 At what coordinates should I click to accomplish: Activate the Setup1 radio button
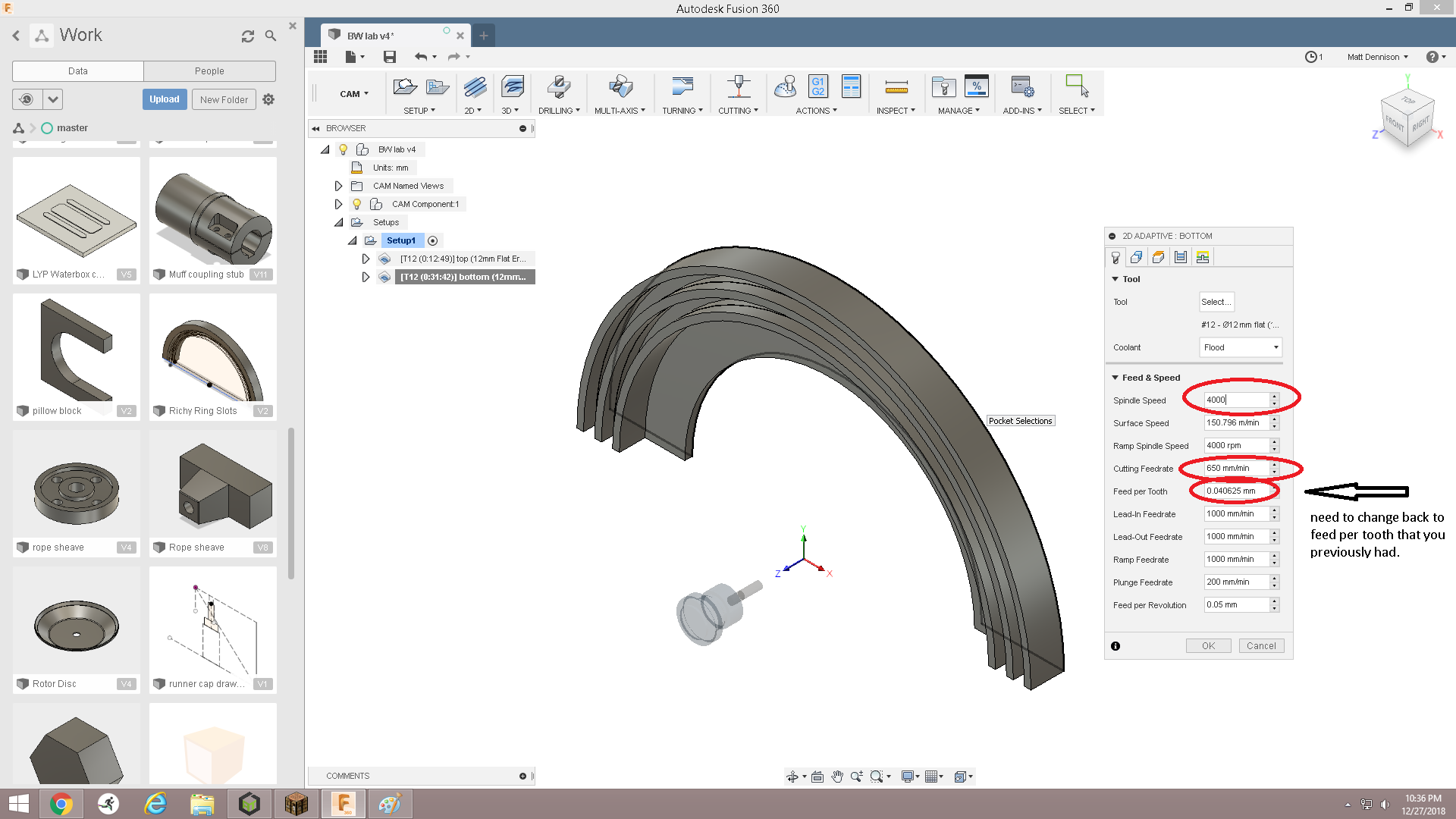[x=433, y=241]
